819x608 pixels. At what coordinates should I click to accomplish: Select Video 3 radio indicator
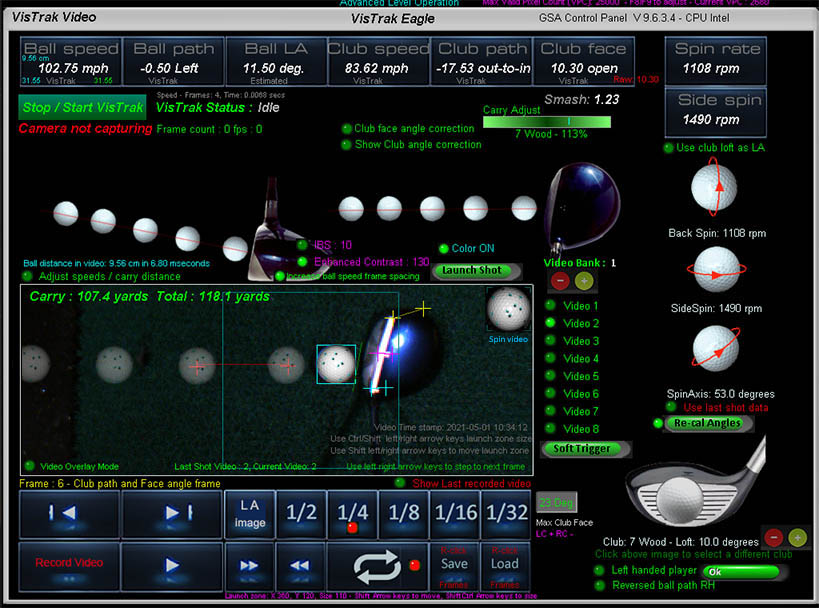pos(550,340)
